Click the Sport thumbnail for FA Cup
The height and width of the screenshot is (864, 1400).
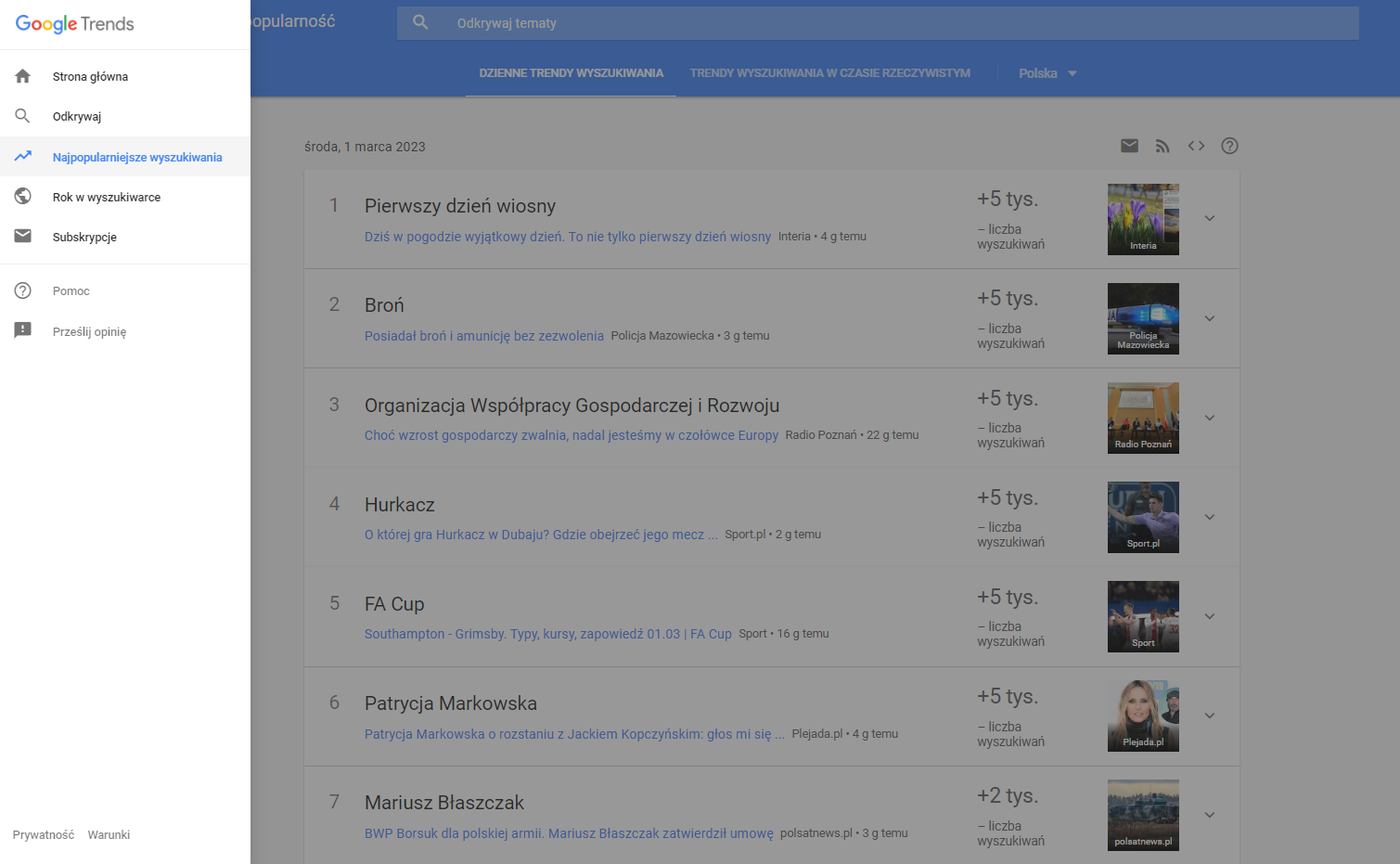1143,616
